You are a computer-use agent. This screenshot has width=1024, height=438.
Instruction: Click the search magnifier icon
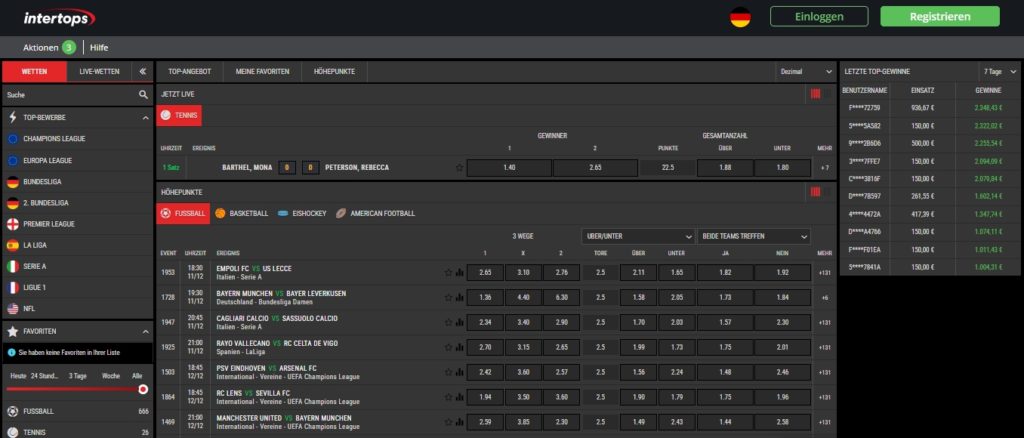point(143,95)
